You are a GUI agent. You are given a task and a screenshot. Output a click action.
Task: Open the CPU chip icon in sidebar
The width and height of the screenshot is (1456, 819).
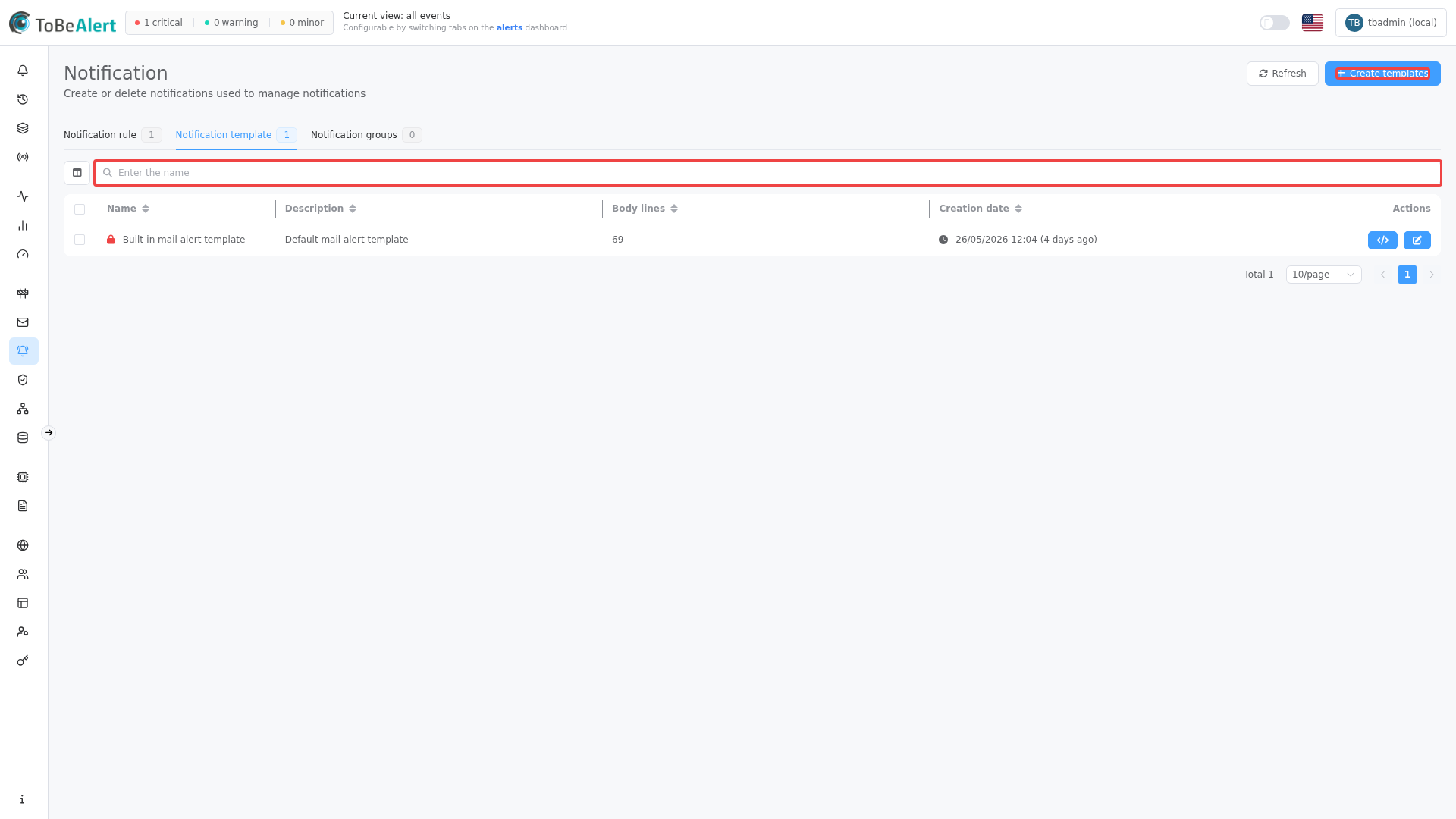[23, 477]
